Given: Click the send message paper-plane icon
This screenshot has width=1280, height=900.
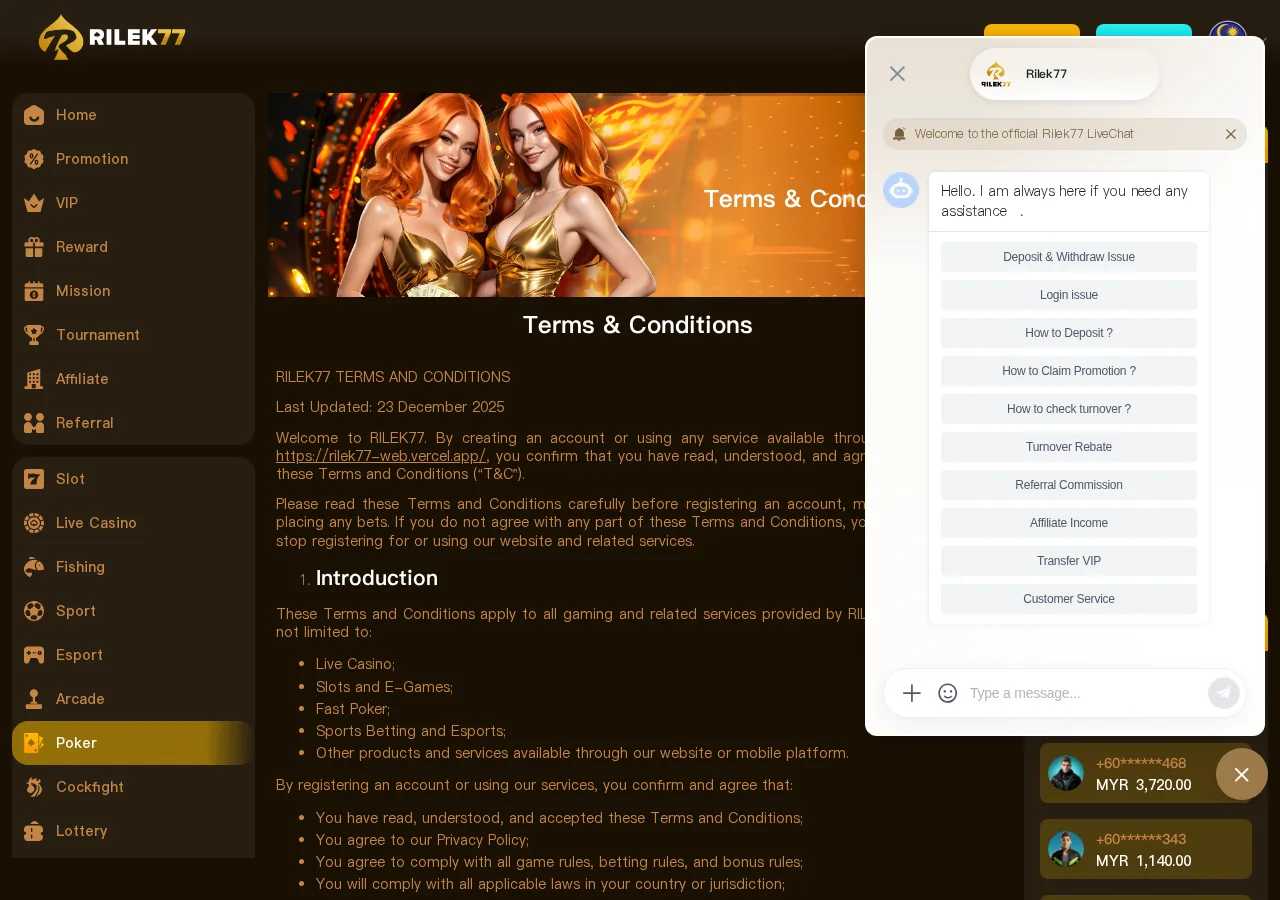Looking at the screenshot, I should point(1224,693).
